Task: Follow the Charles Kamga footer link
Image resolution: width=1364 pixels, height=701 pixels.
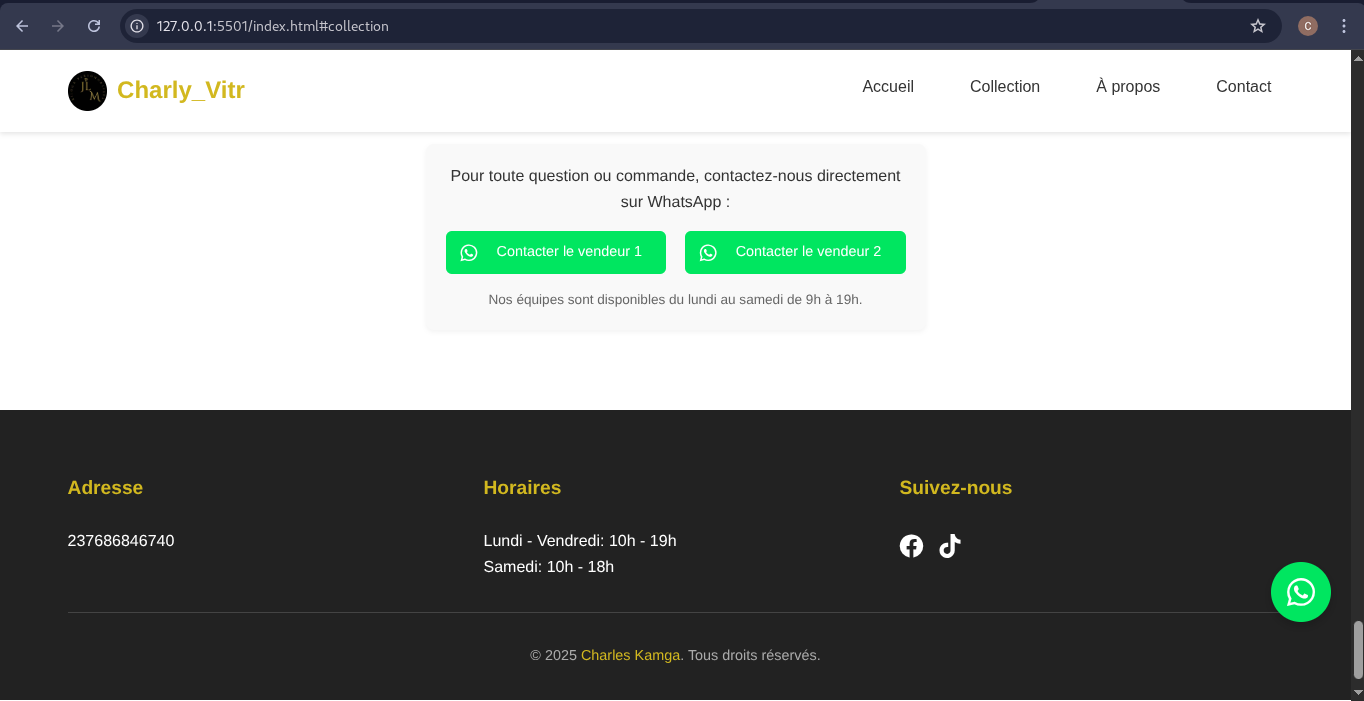Action: (630, 656)
